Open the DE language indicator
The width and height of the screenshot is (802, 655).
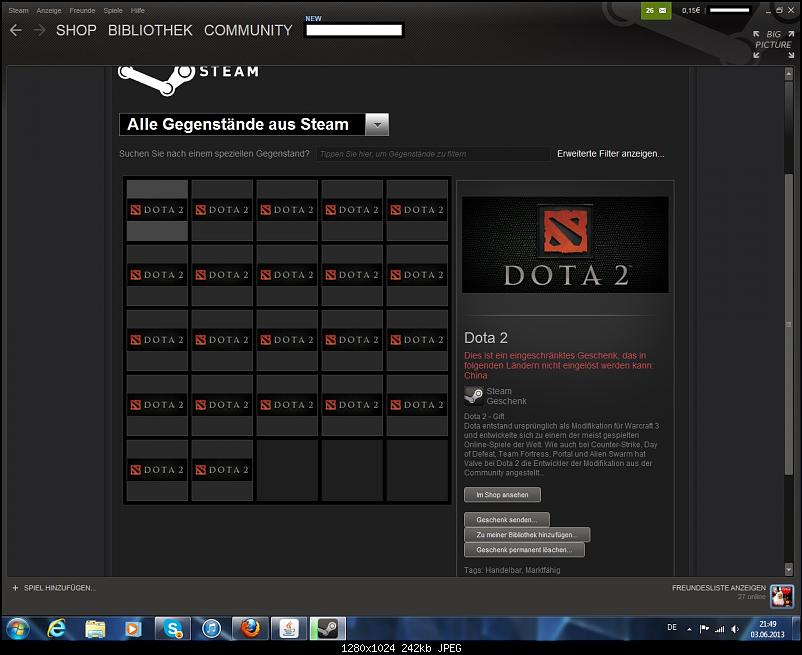(x=672, y=627)
